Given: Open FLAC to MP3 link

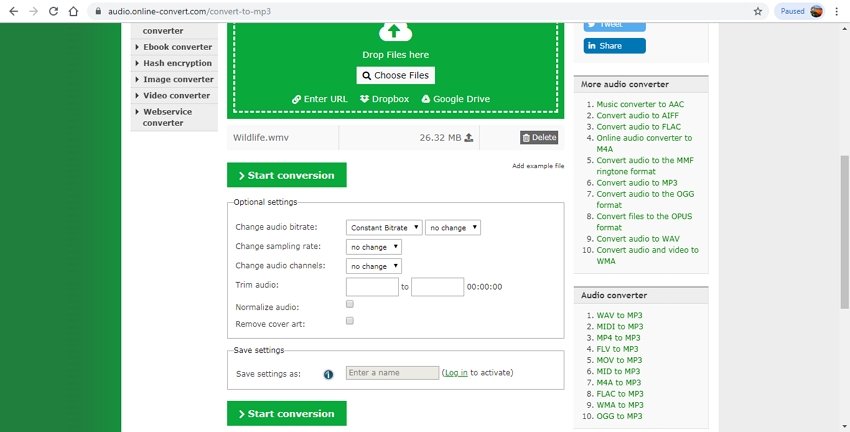Looking at the screenshot, I should click(x=620, y=394).
